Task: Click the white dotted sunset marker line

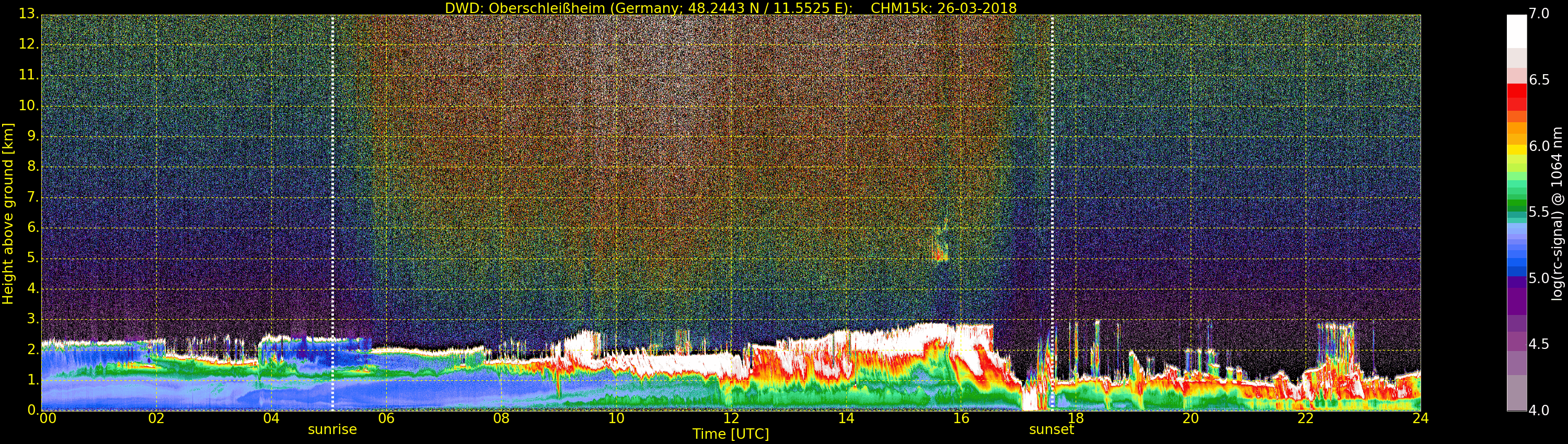Action: [x=1052, y=213]
